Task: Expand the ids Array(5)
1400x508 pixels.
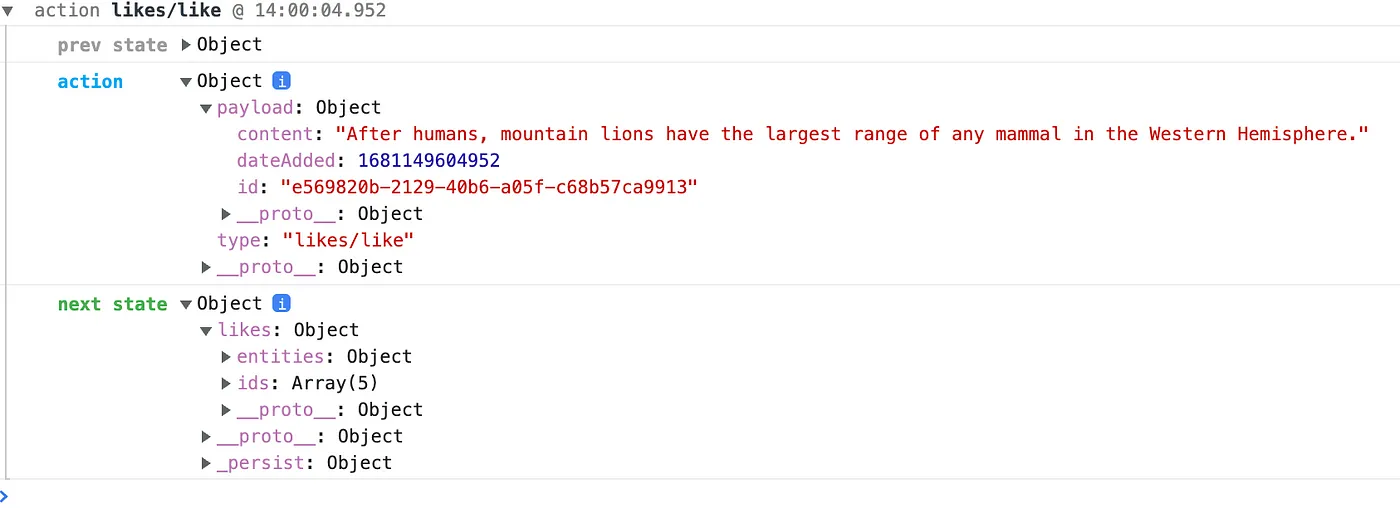Action: (x=226, y=384)
